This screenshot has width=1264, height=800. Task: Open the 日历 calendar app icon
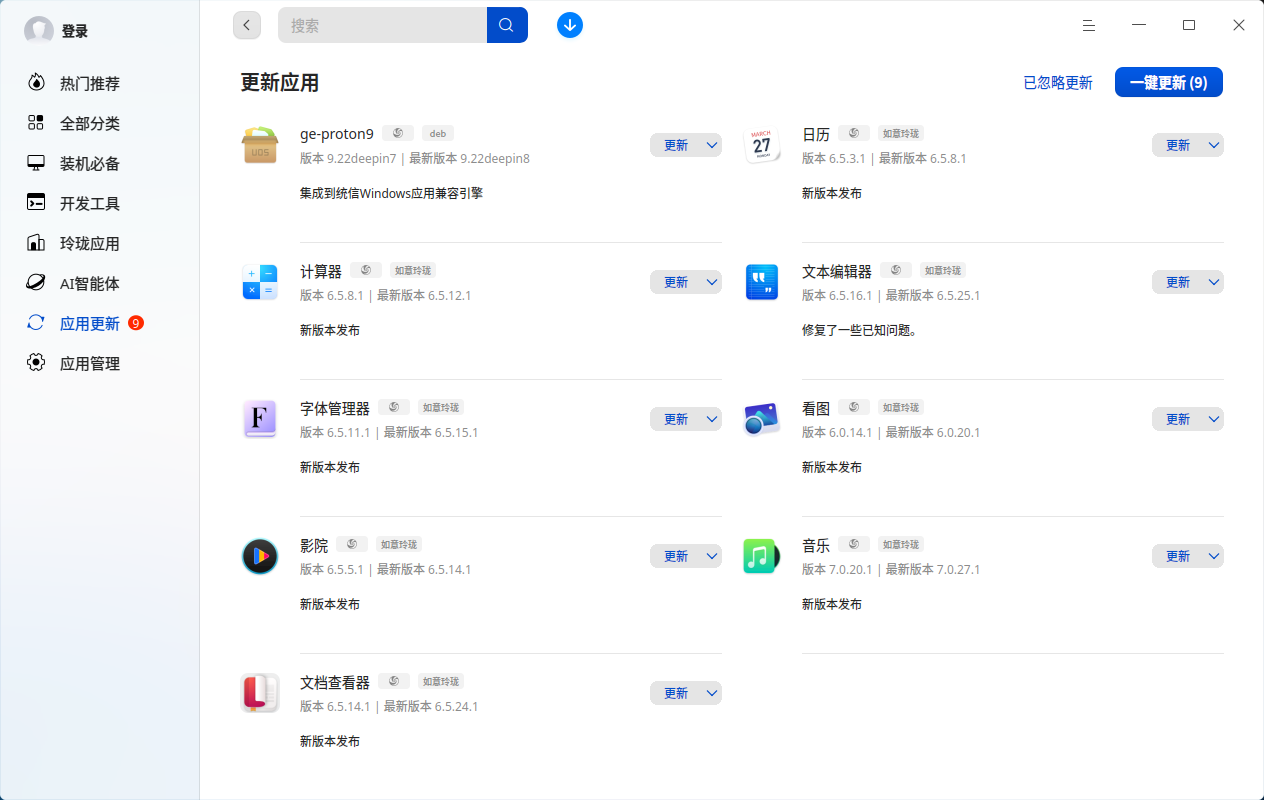pos(762,145)
